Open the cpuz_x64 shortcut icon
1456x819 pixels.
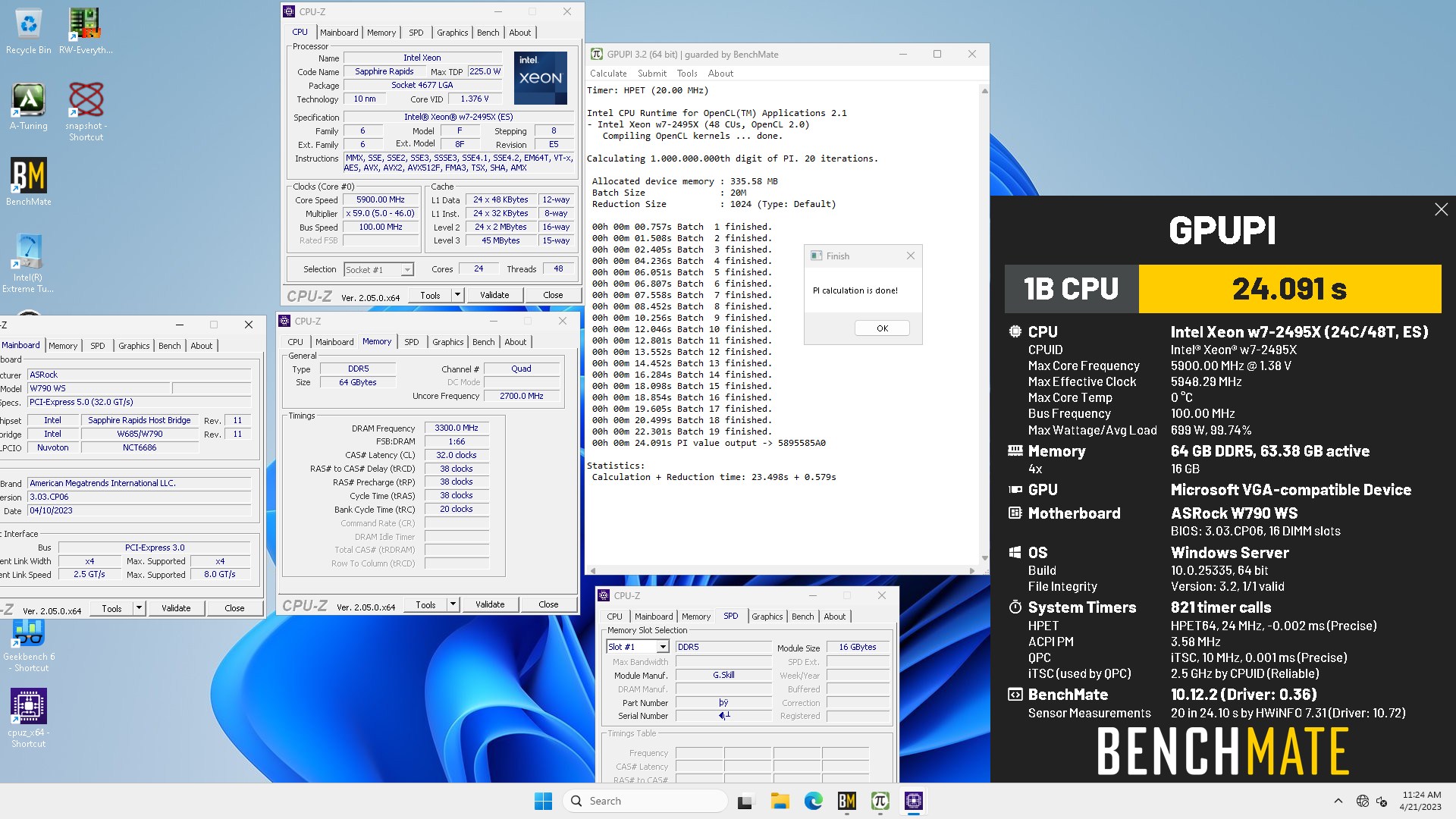pyautogui.click(x=29, y=718)
